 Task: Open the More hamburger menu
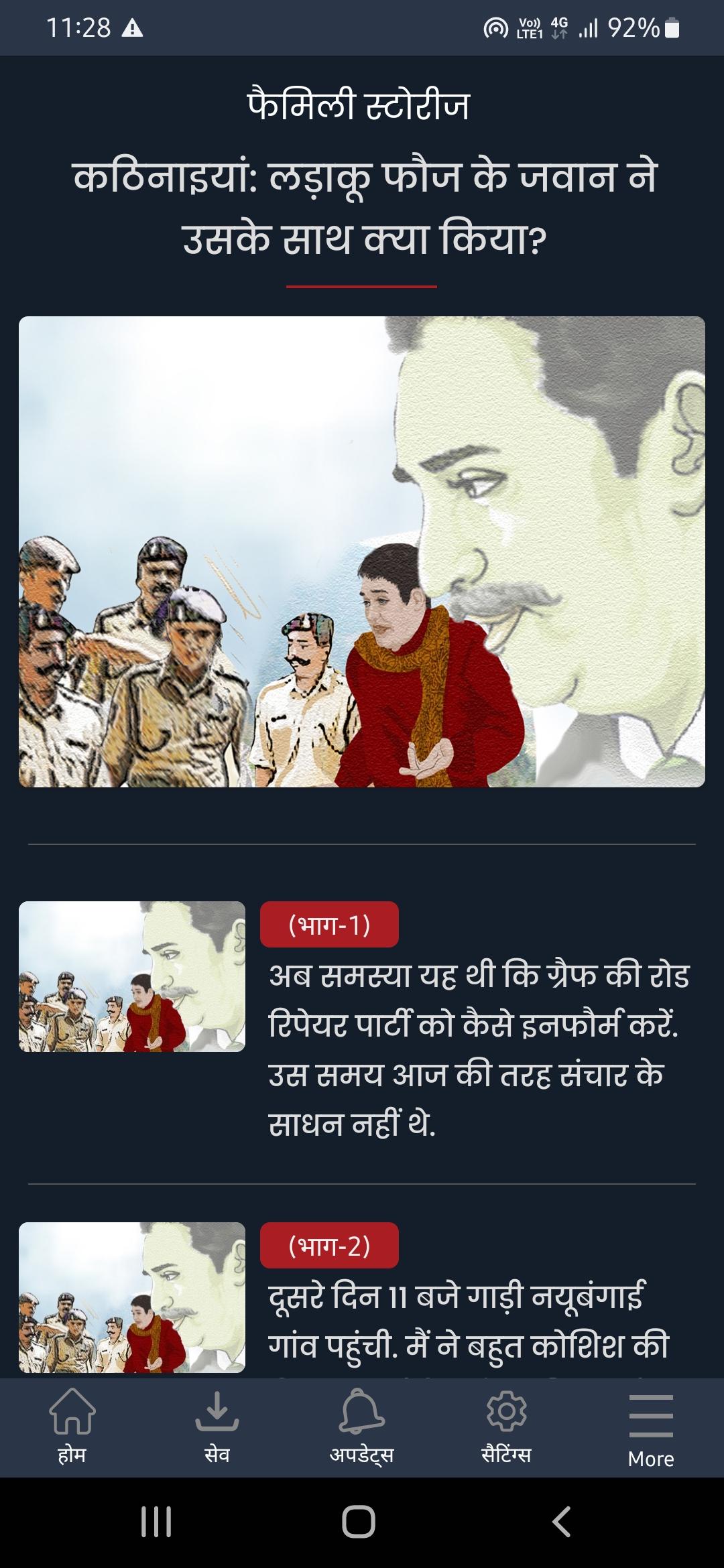tap(651, 1415)
